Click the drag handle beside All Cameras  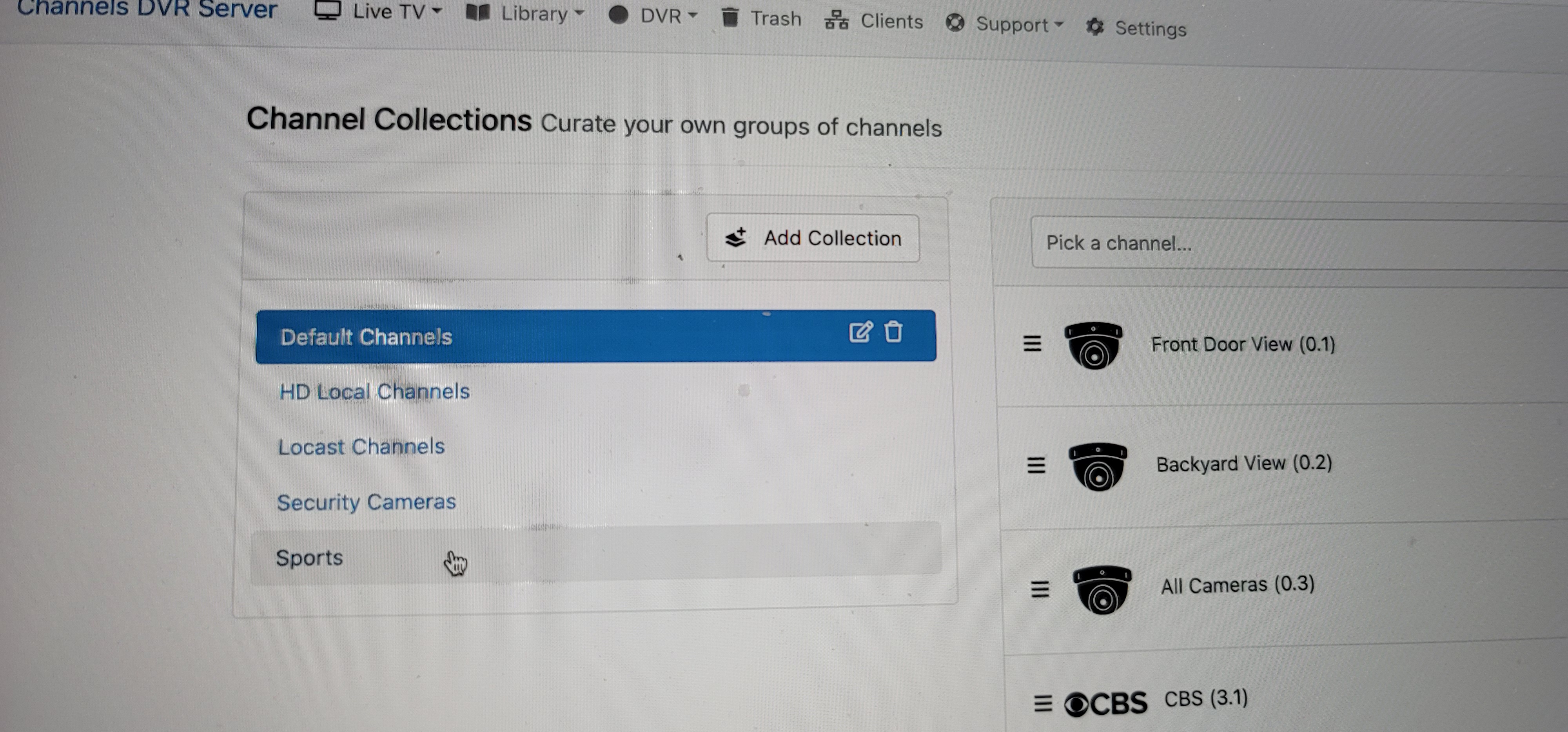coord(1040,589)
